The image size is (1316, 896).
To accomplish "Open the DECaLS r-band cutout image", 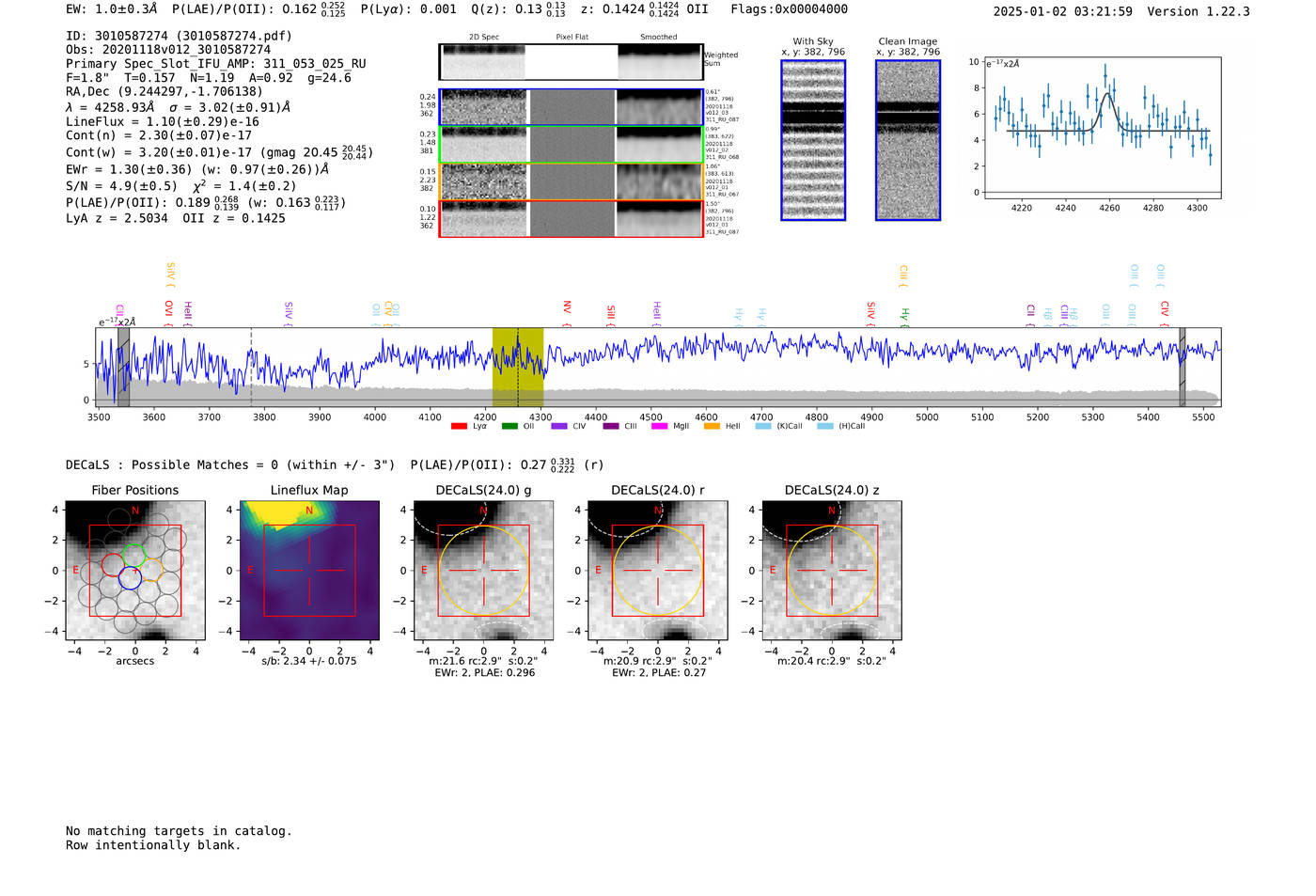I will [x=657, y=571].
